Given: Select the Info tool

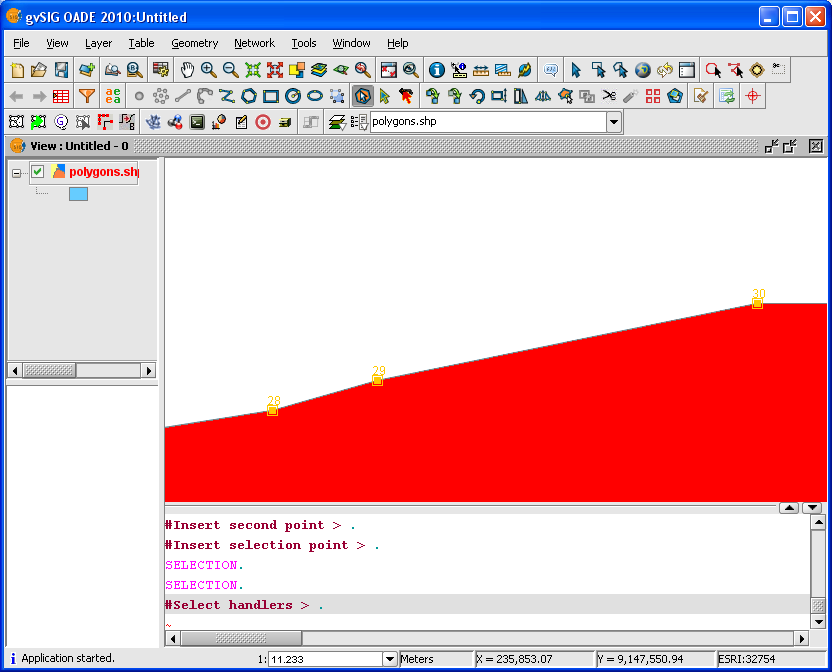Looking at the screenshot, I should [x=436, y=70].
